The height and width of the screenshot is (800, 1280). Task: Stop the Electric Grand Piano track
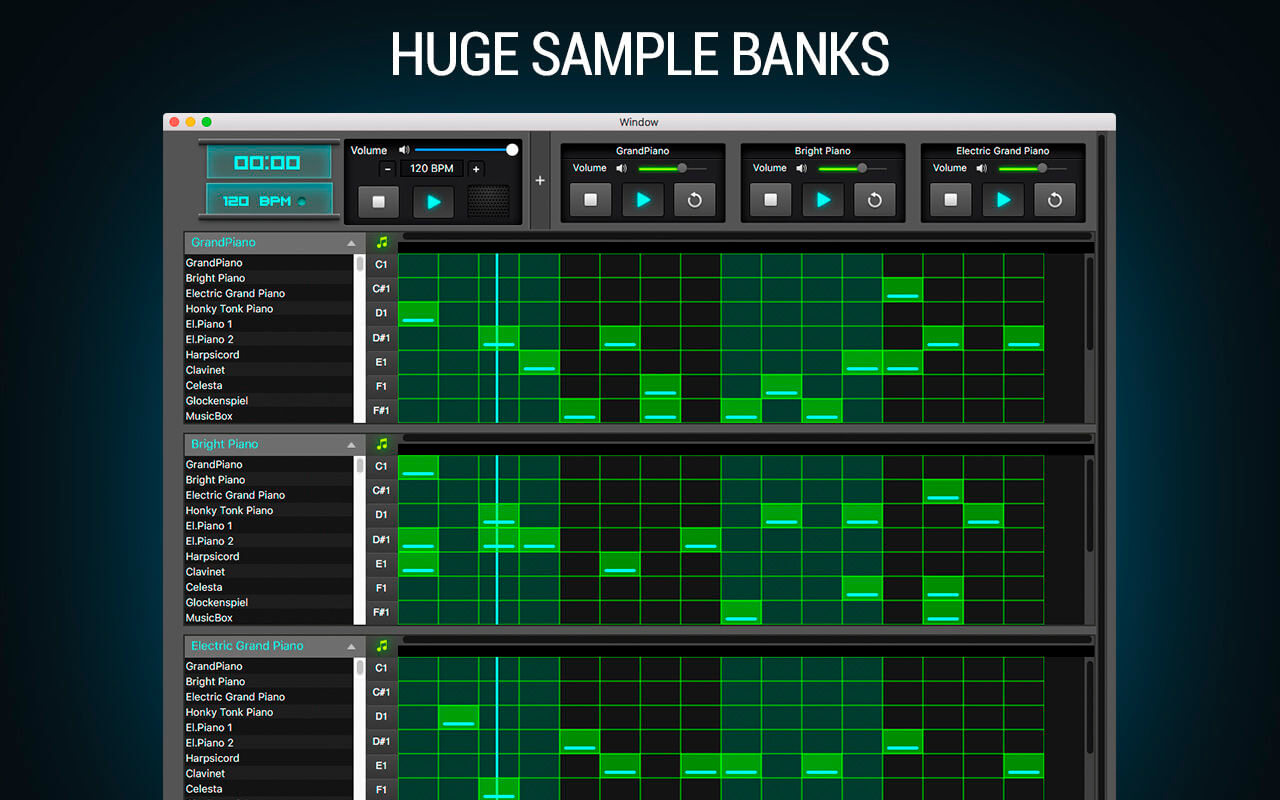click(950, 200)
